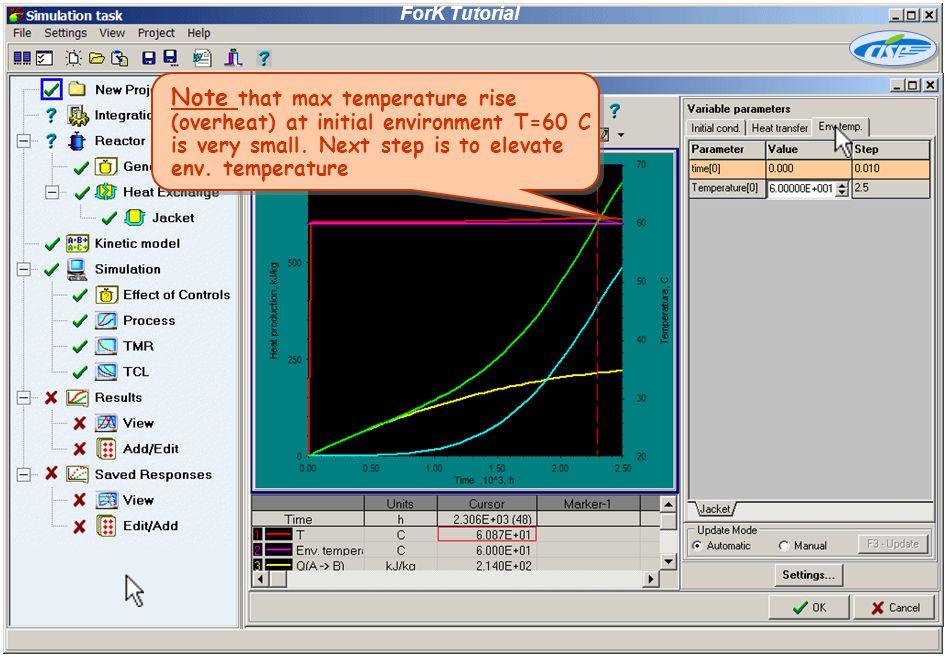
Task: Click the TMR graph icon
Action: (106, 346)
